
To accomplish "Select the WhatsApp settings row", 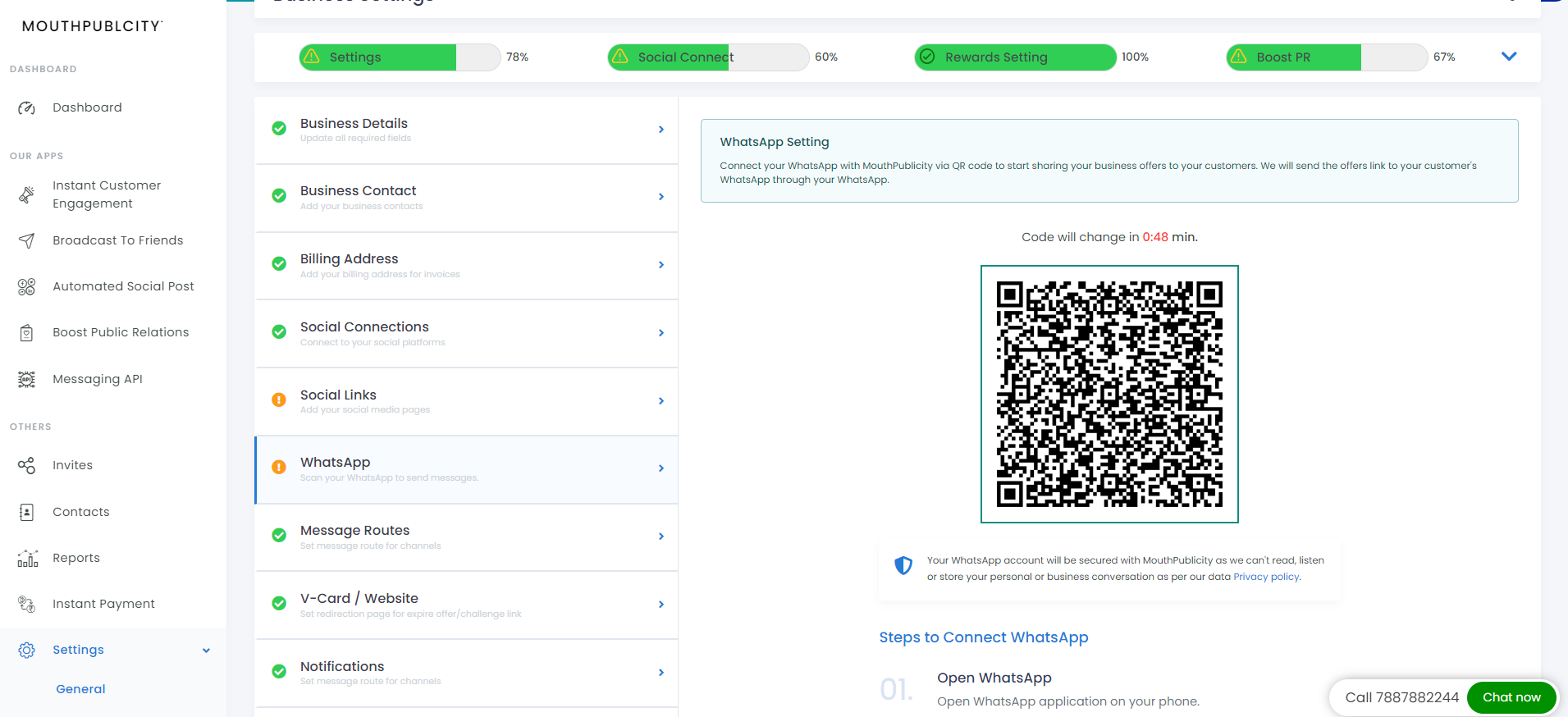I will pos(466,469).
